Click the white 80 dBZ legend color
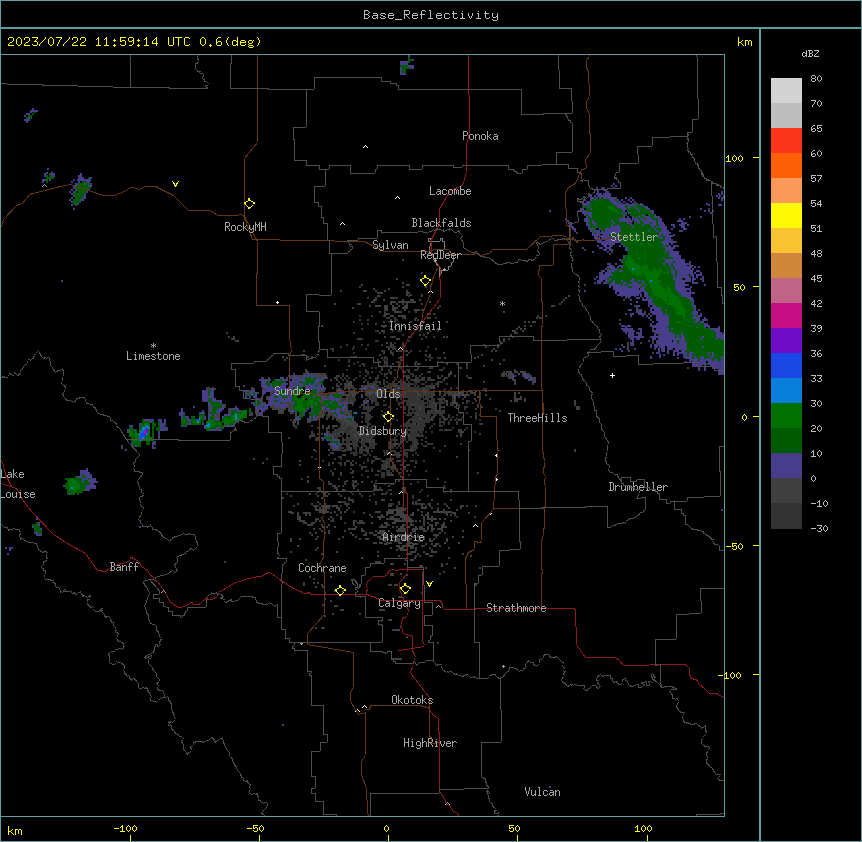 coord(786,91)
